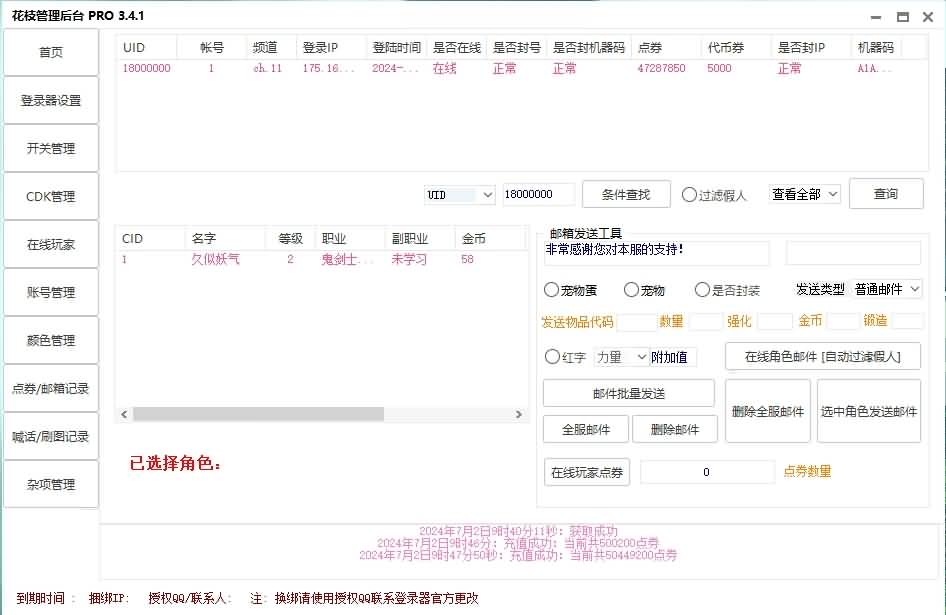
Task: Open 杂项管理 miscellaneous management
Action: [50, 484]
